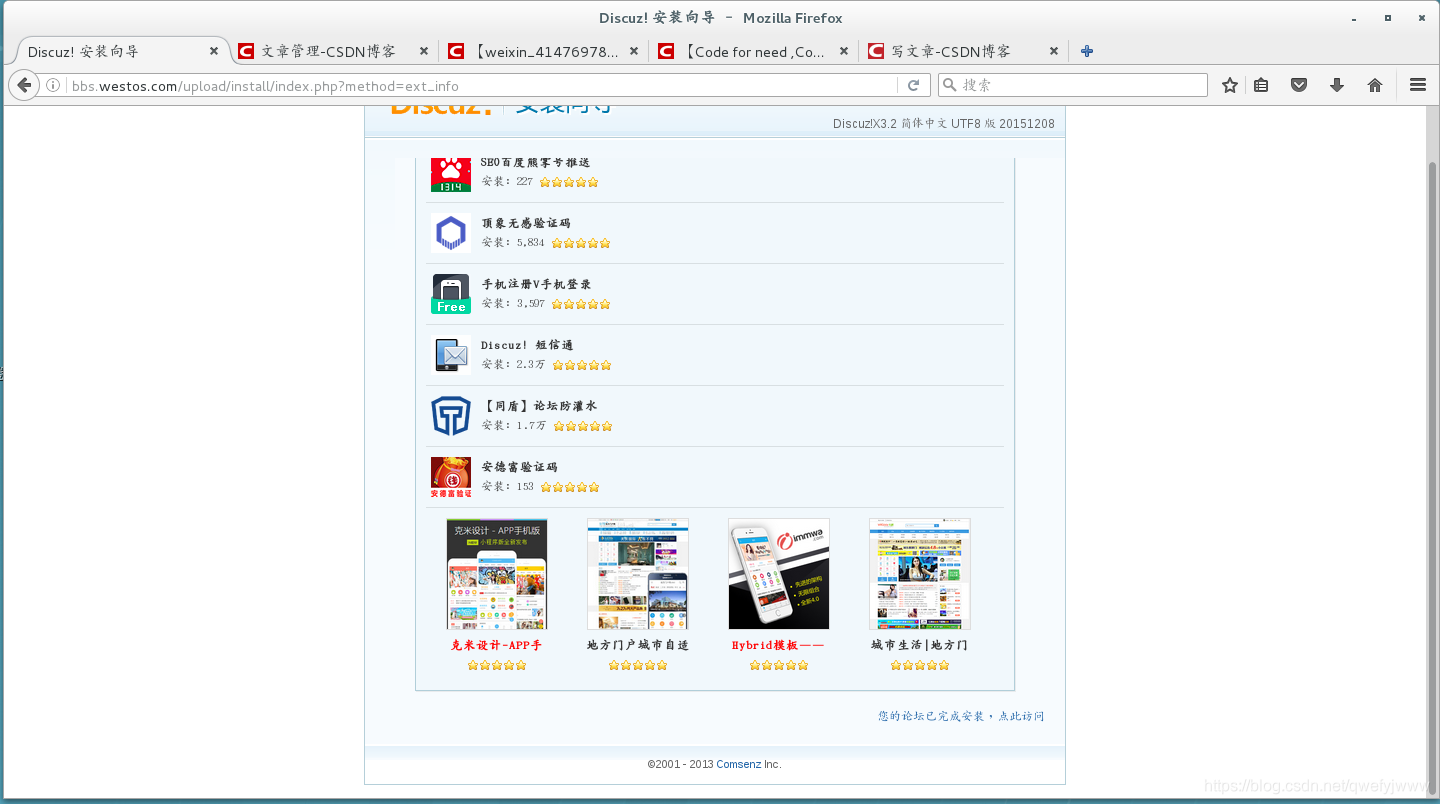Open the 顶象无感验证码 plugin link

(525, 223)
